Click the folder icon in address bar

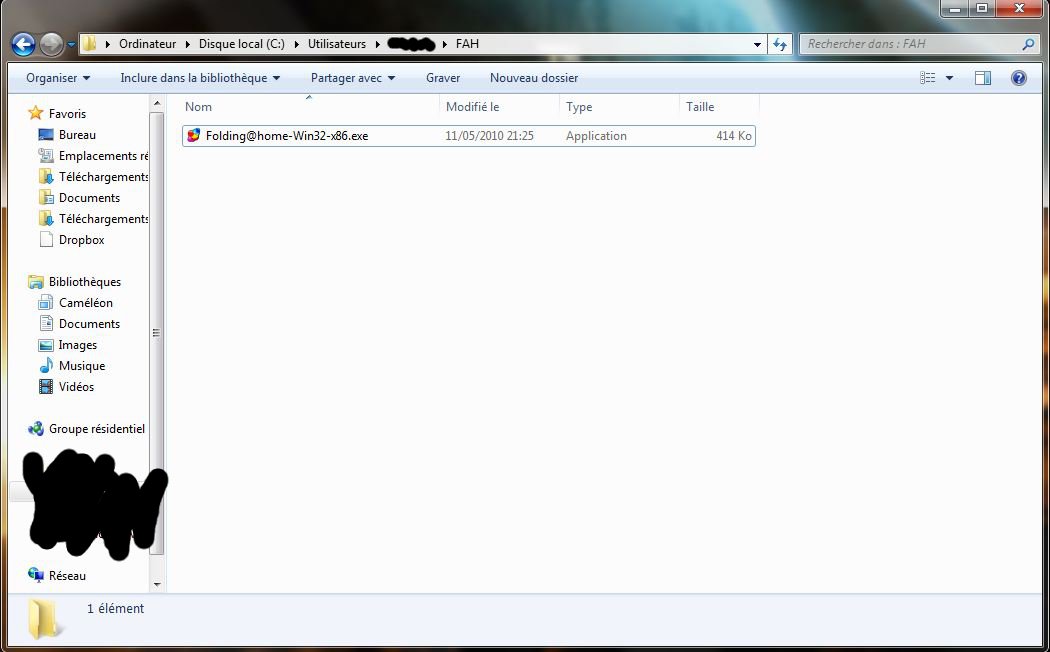(x=89, y=44)
